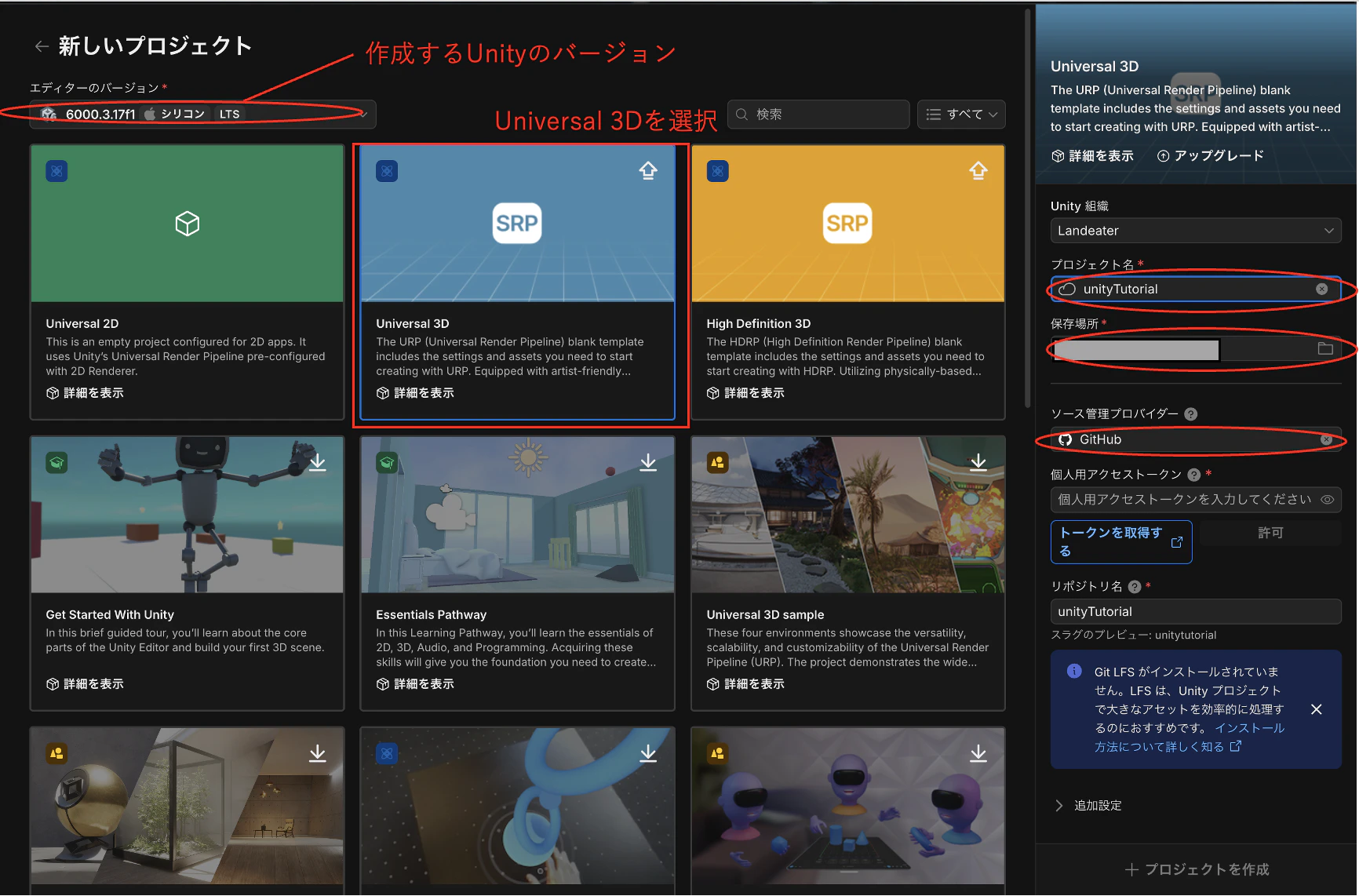Select the Universal 2D template card

click(x=188, y=282)
